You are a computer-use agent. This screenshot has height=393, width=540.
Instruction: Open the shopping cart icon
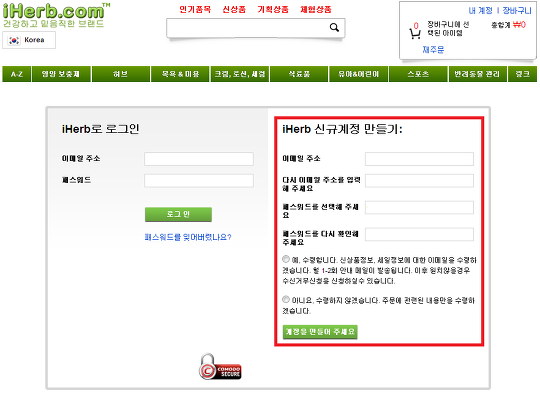415,34
